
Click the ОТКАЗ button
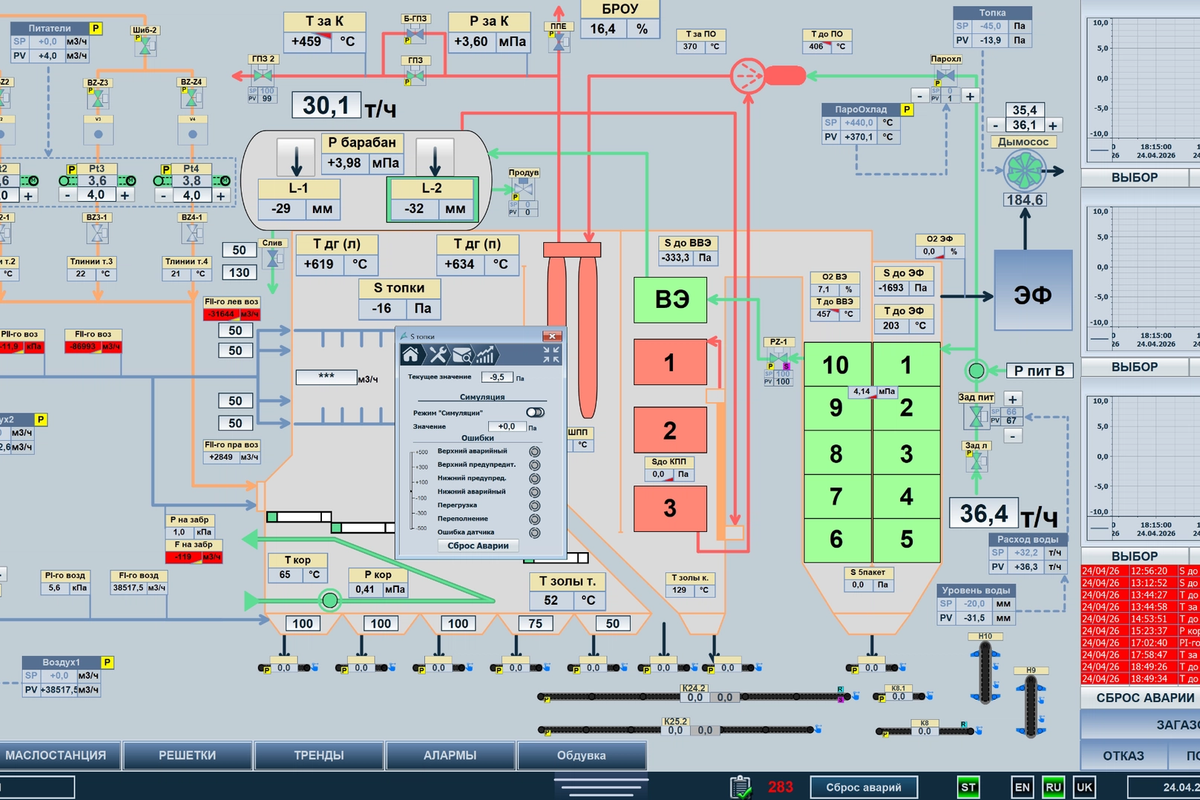[x=1123, y=755]
